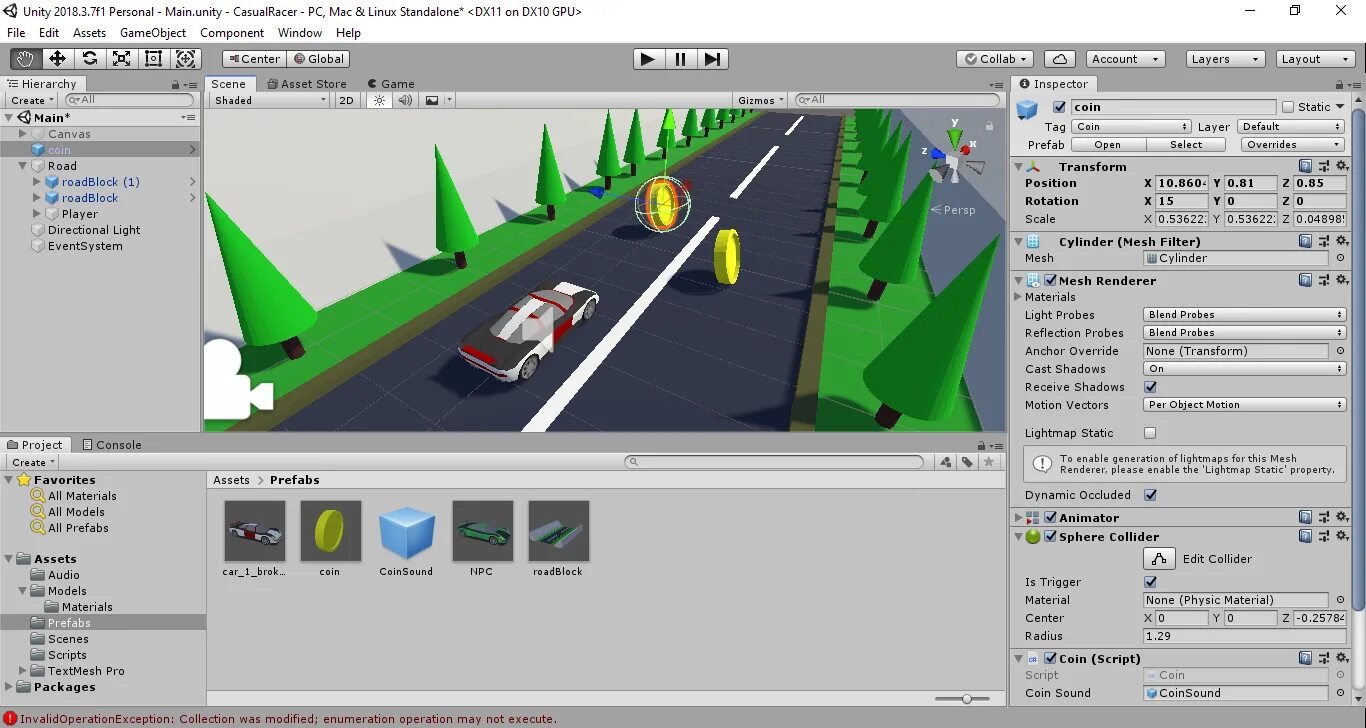1366x728 pixels.
Task: Select the Rect transform tool
Action: coord(153,59)
